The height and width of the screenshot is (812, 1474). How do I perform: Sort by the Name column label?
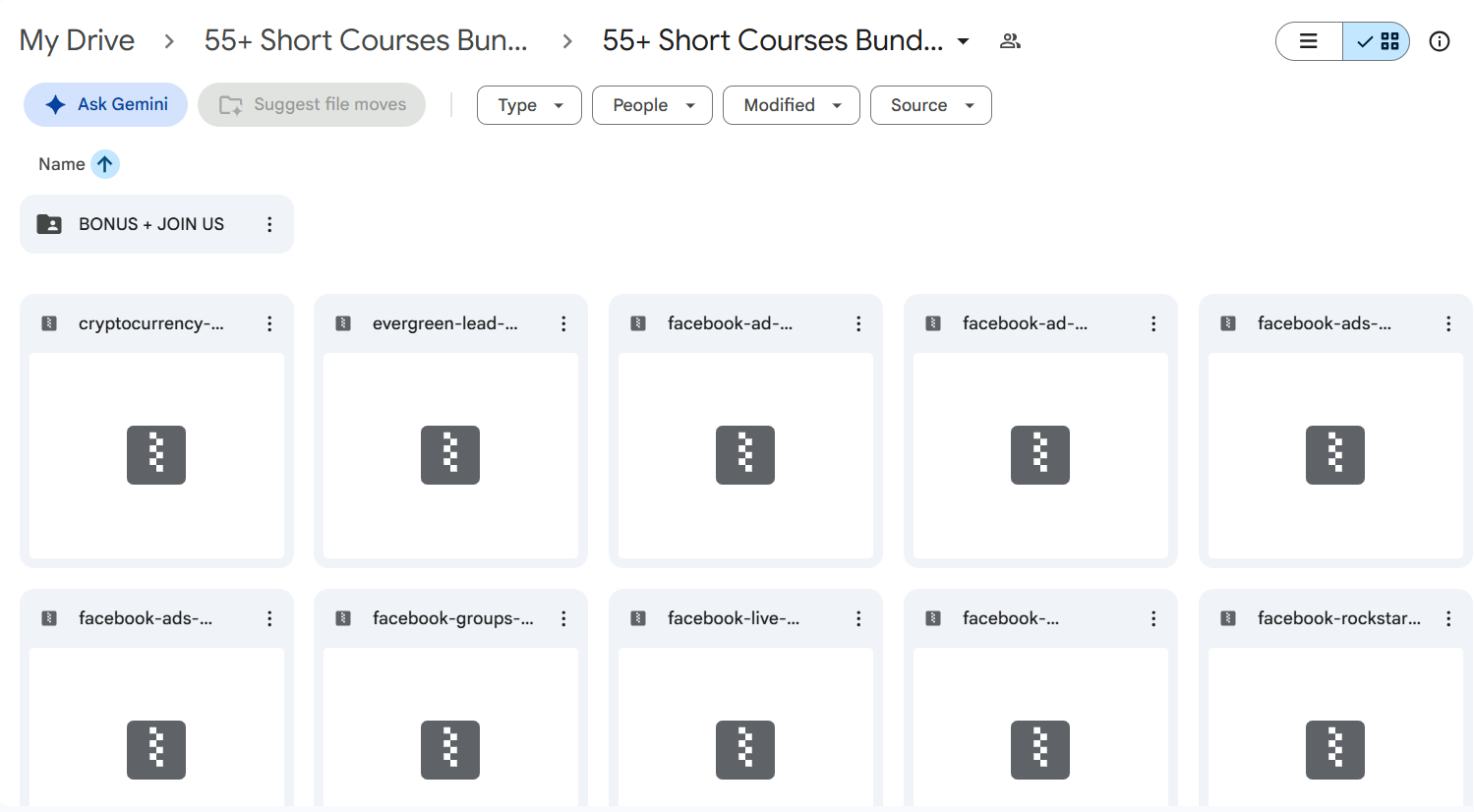pos(61,164)
